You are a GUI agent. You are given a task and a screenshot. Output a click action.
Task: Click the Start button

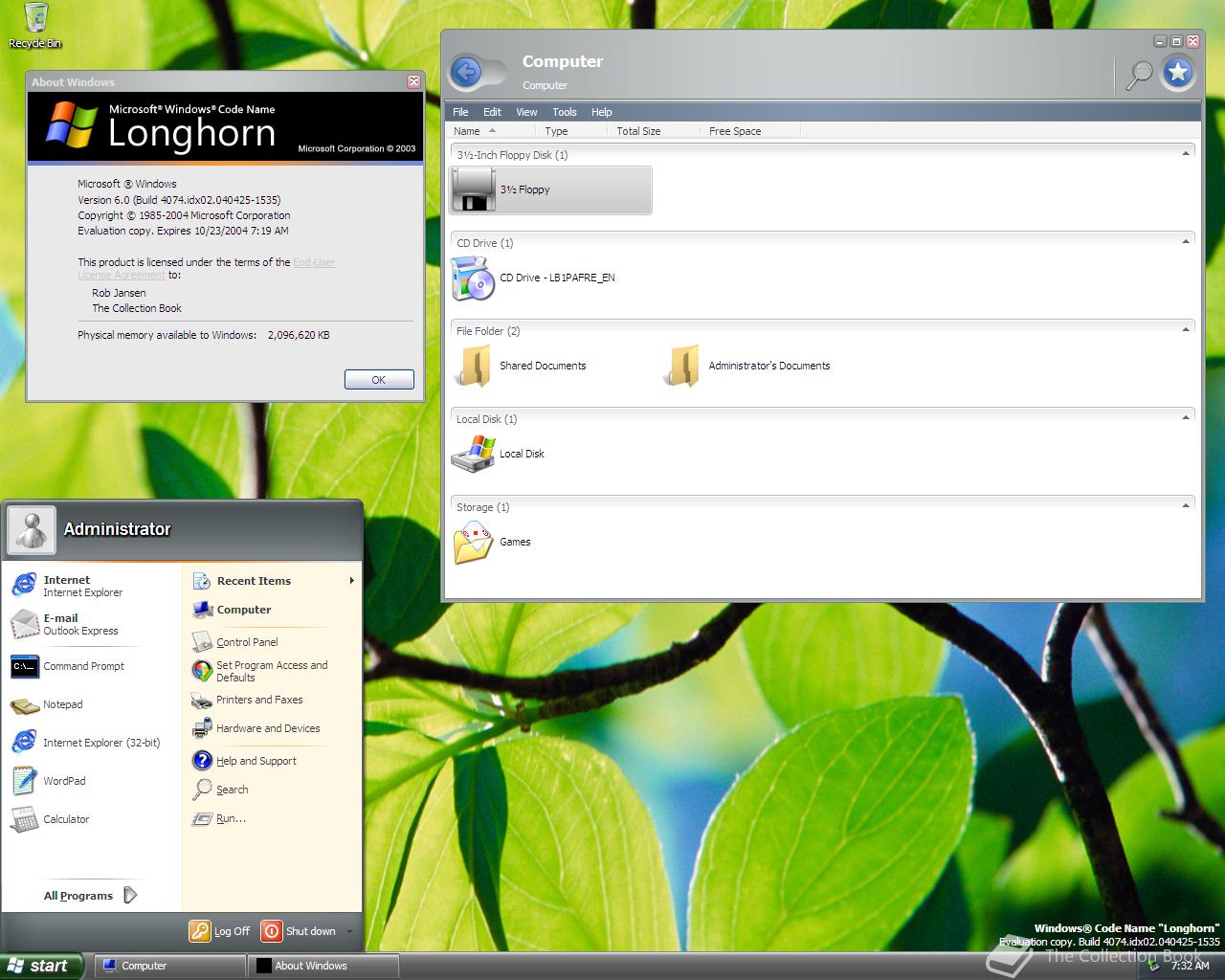41,966
